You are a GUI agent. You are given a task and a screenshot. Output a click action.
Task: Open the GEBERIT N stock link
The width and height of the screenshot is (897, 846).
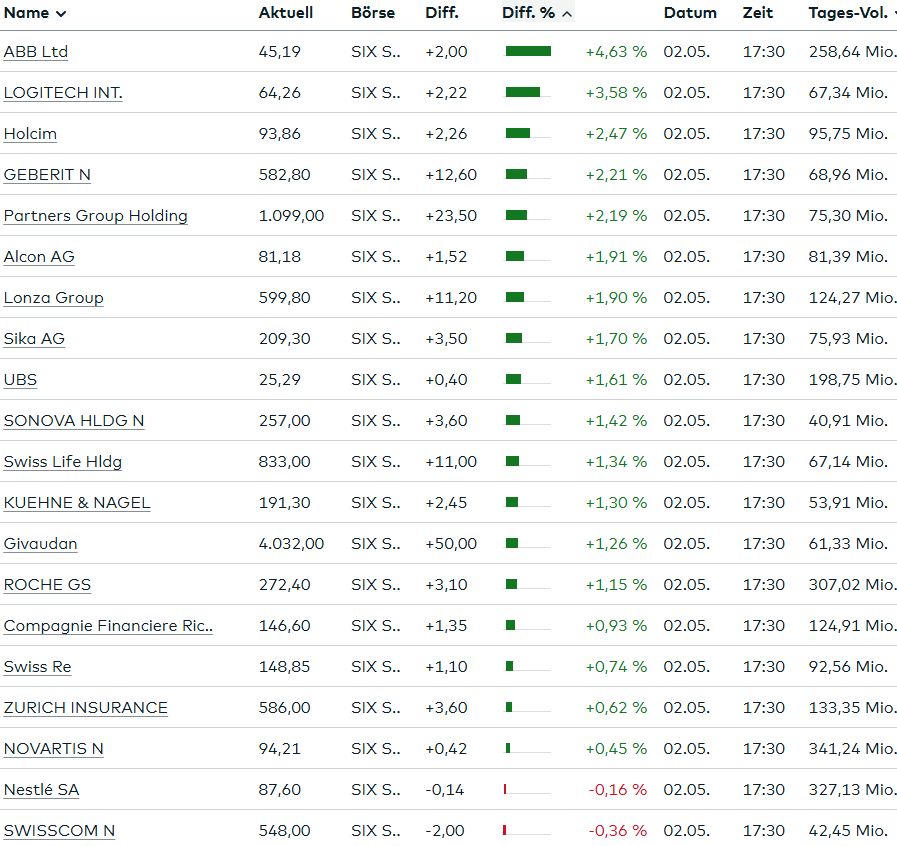coord(47,174)
